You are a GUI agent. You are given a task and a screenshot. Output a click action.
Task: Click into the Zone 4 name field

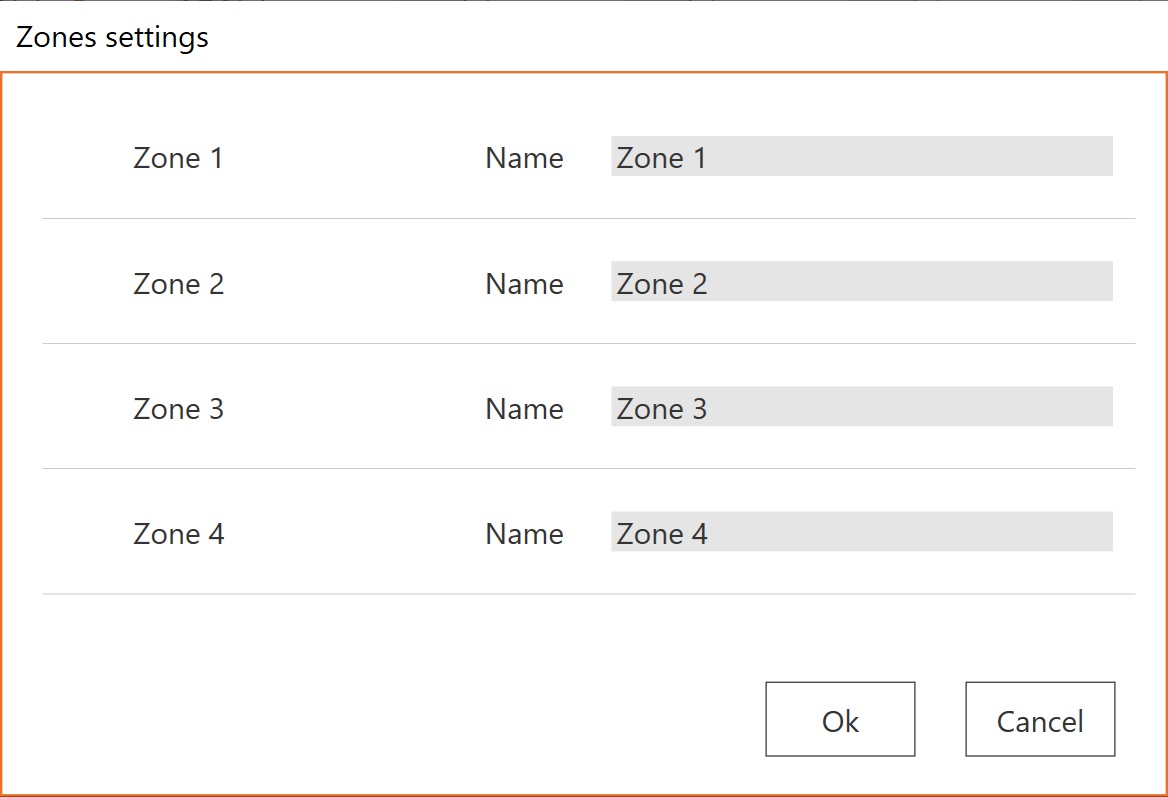[861, 532]
